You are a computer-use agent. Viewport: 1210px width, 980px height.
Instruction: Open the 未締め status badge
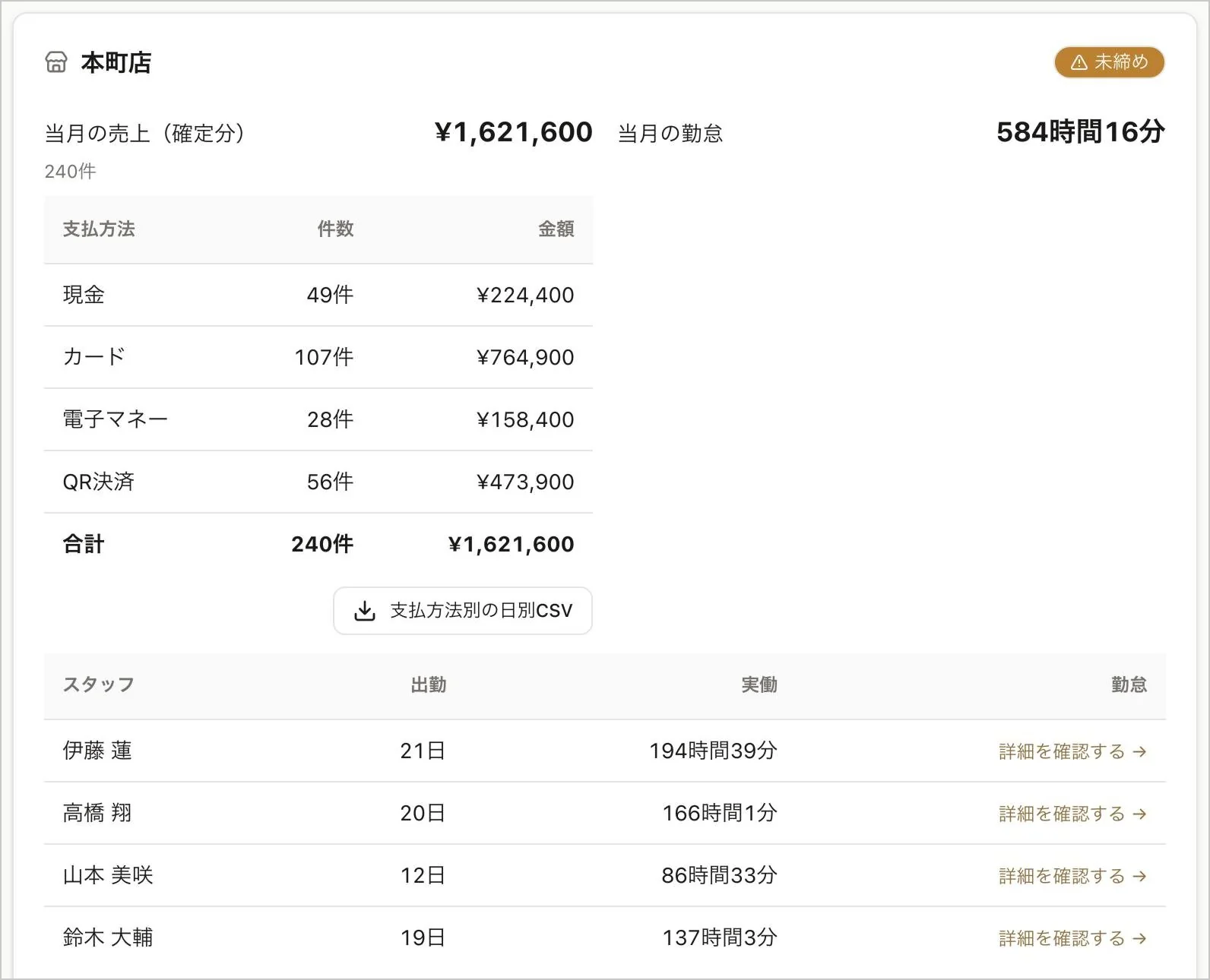click(1109, 62)
